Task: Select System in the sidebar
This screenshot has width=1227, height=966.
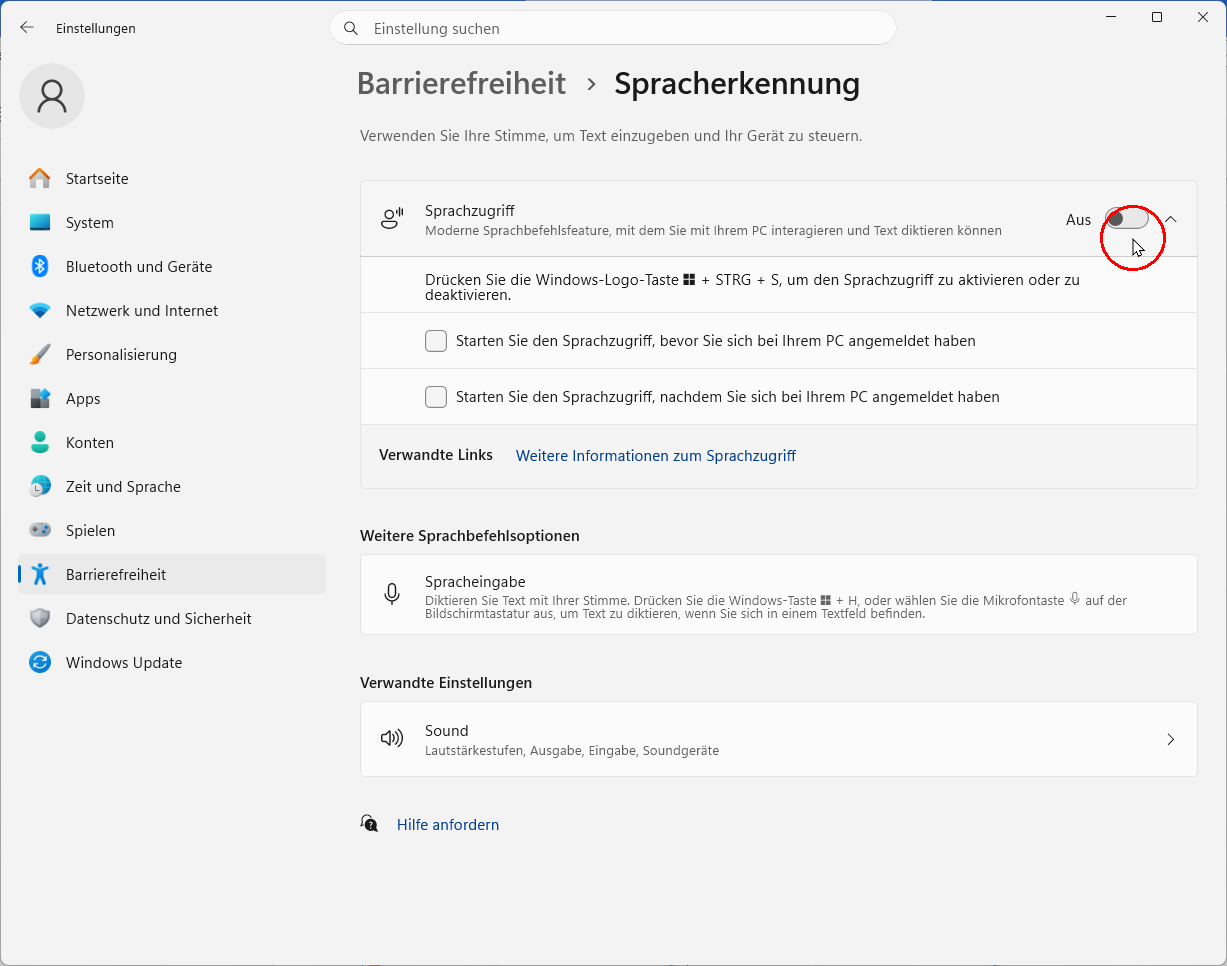Action: (x=172, y=223)
